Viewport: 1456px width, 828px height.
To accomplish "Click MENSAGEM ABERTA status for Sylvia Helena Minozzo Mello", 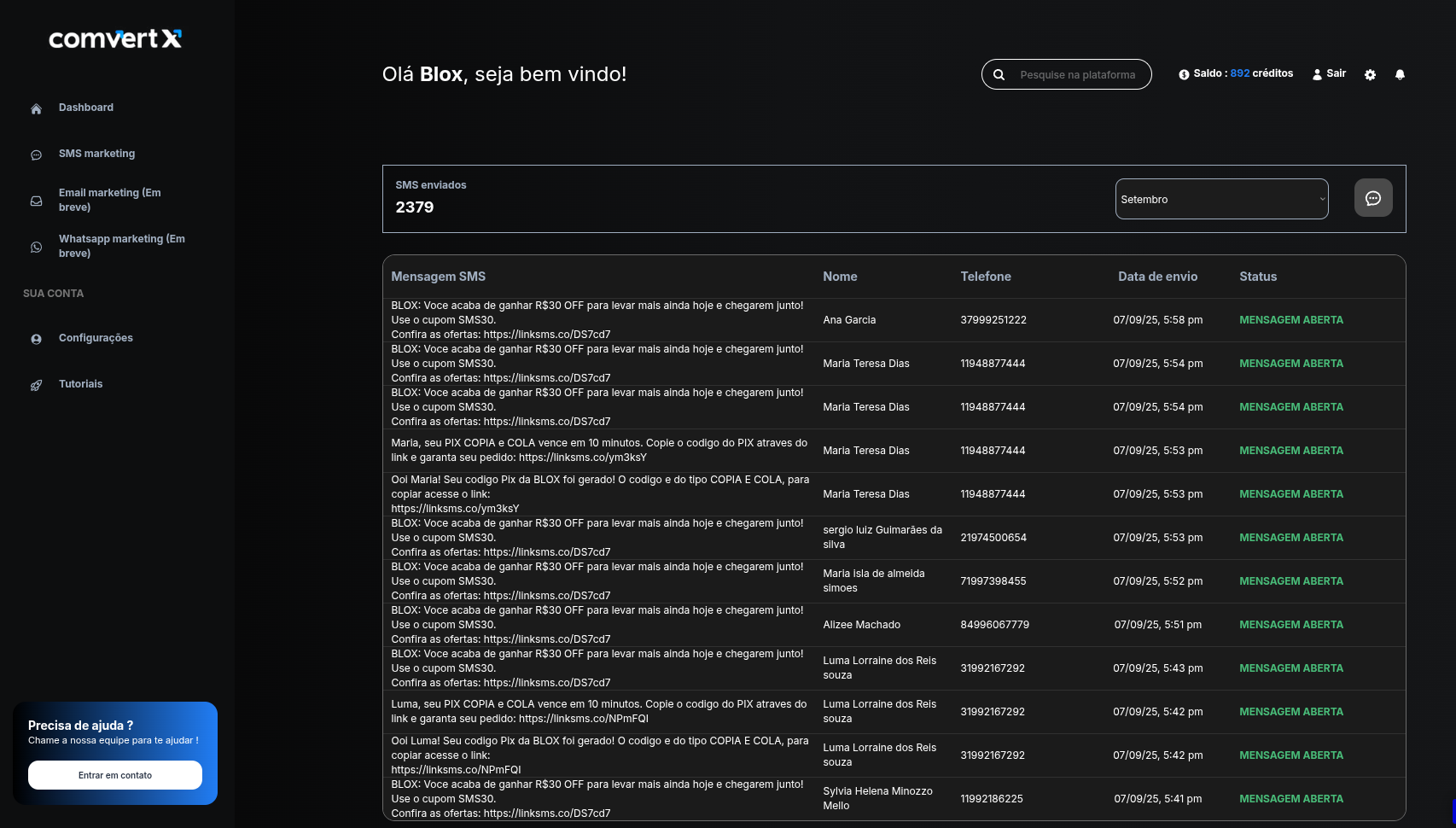I will click(1291, 799).
